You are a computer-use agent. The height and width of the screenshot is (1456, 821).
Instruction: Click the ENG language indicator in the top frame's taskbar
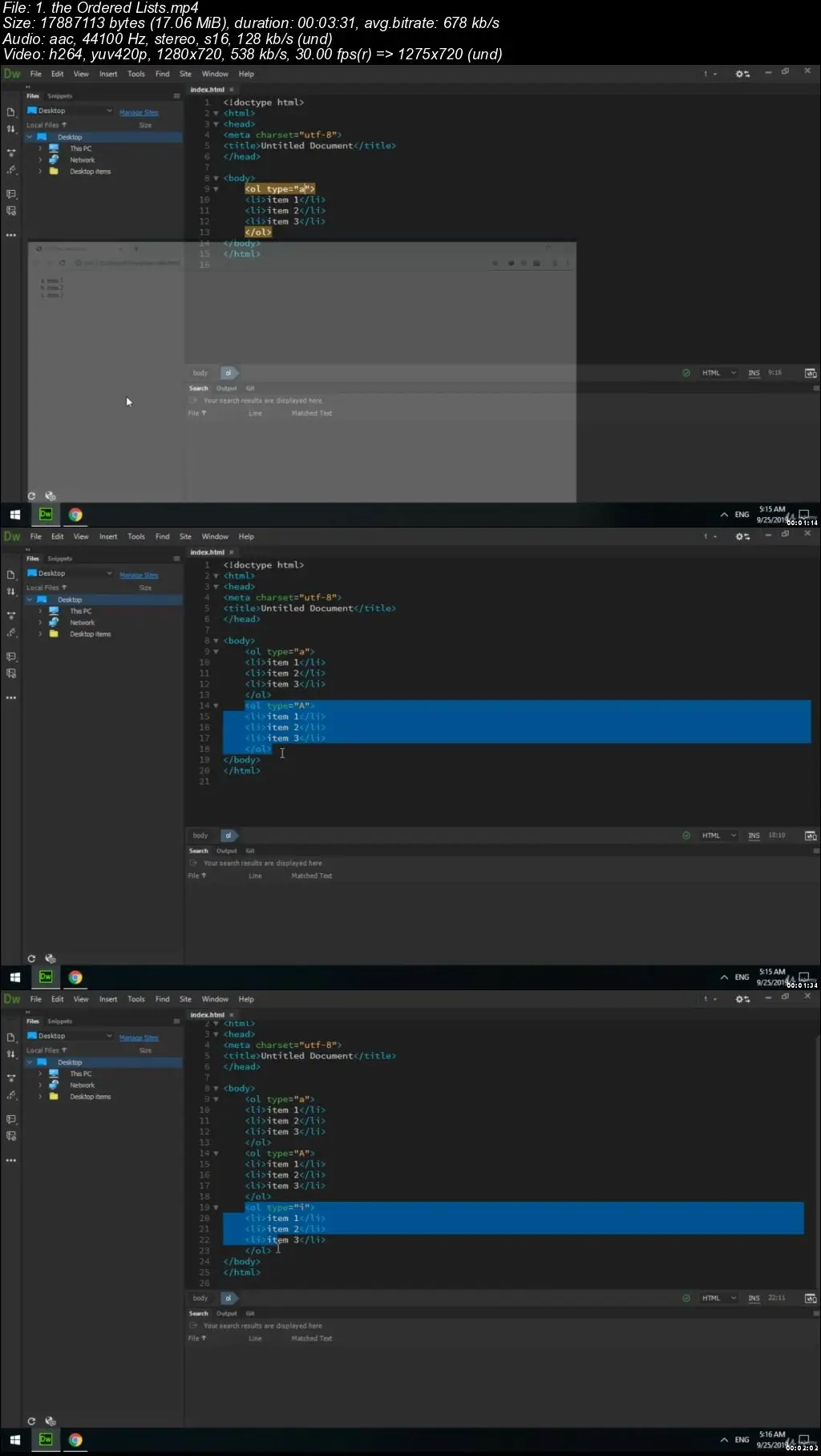pos(742,515)
